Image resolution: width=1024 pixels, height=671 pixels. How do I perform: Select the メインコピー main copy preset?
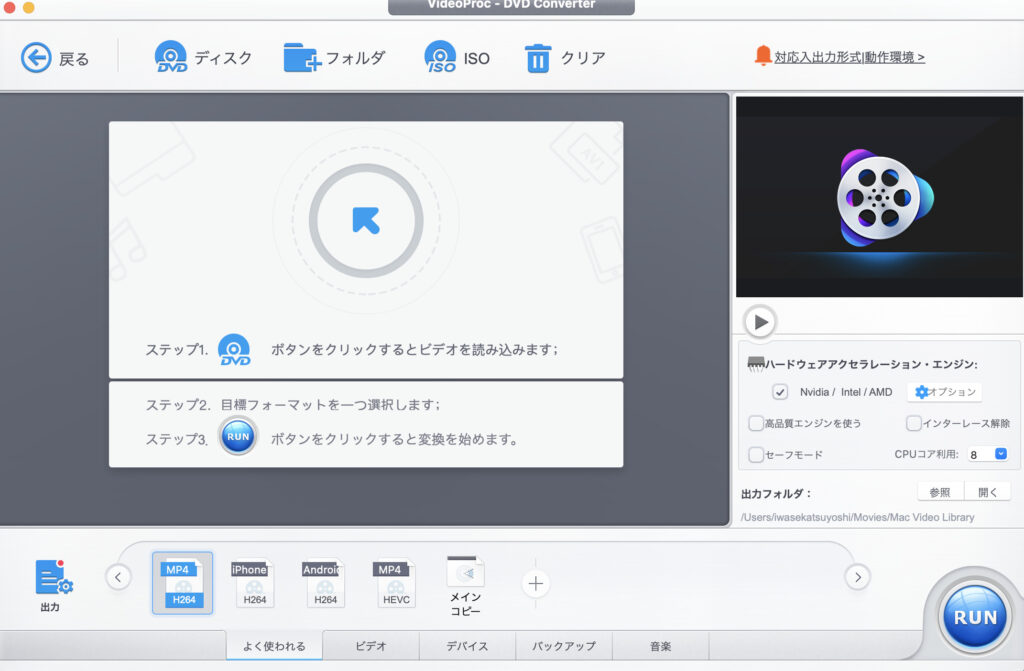coord(465,586)
